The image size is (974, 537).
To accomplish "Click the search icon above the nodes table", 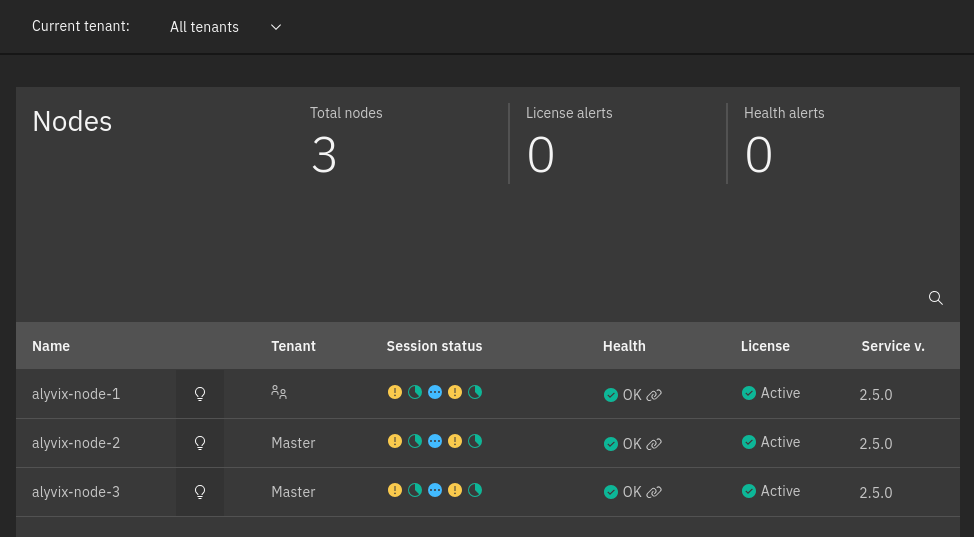I will pos(936,298).
